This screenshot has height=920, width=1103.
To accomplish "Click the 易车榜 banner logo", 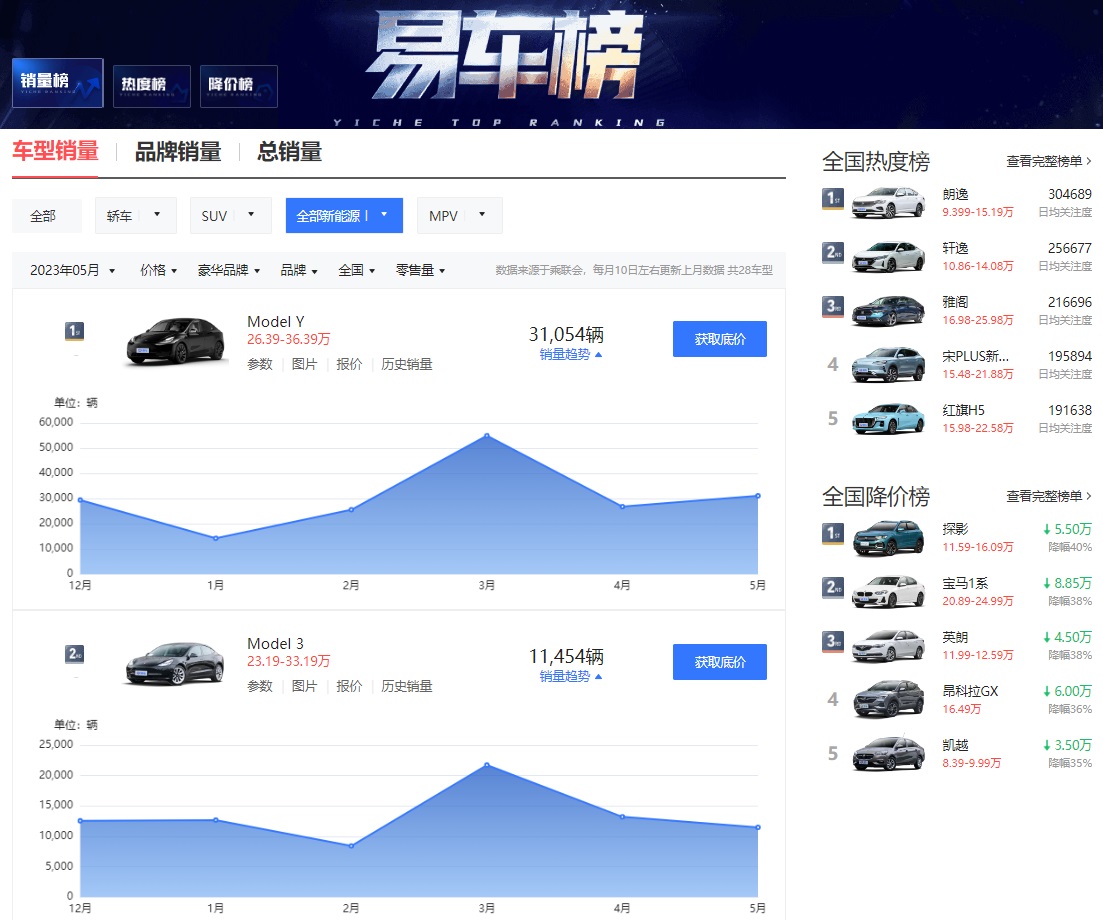I will point(503,56).
